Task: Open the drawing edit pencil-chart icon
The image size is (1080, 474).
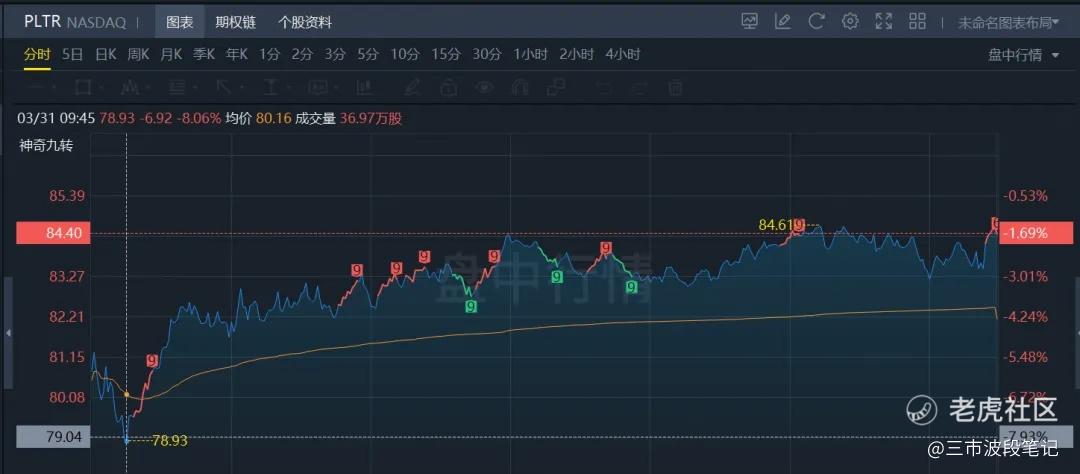Action: (782, 21)
